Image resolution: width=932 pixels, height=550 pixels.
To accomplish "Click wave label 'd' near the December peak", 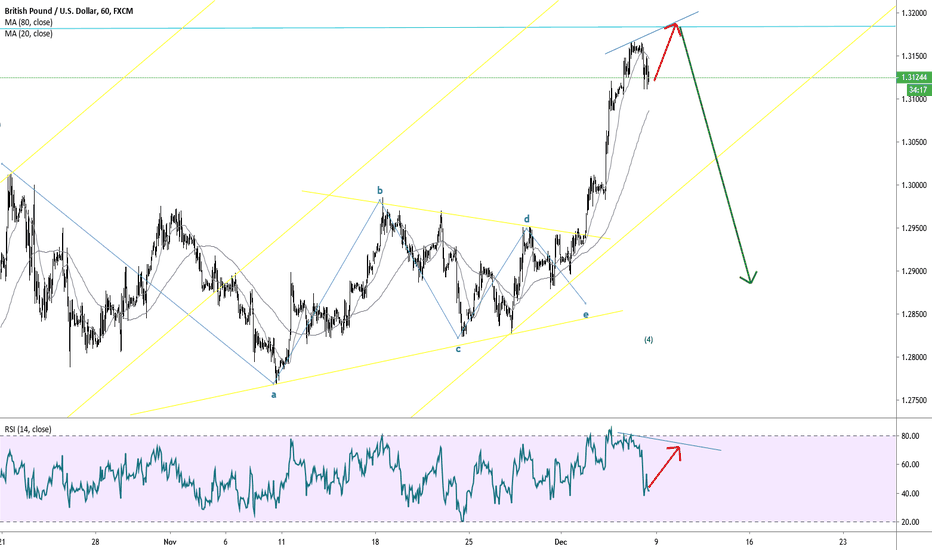I will [x=528, y=218].
